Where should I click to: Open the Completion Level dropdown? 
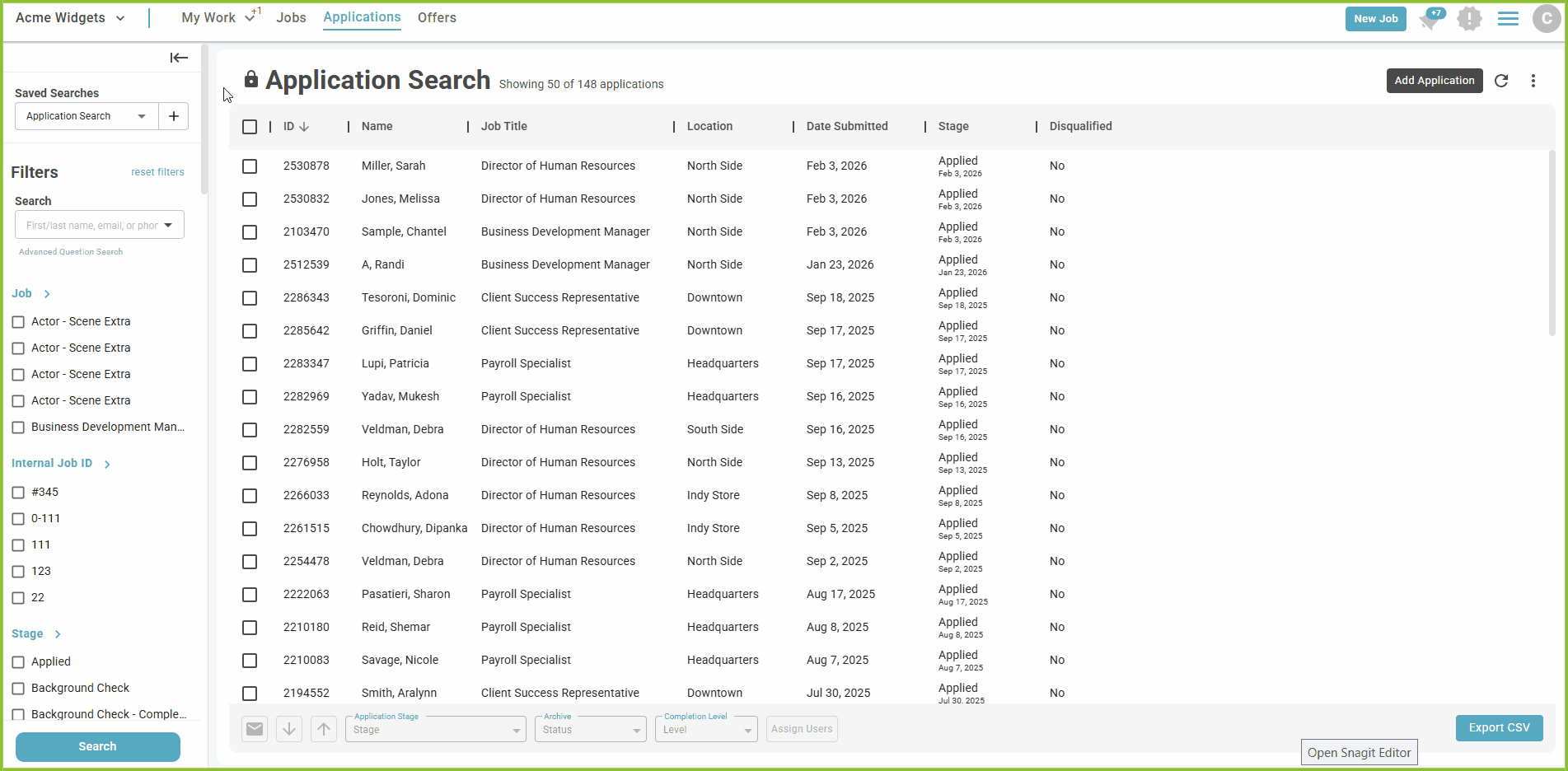[x=706, y=729]
